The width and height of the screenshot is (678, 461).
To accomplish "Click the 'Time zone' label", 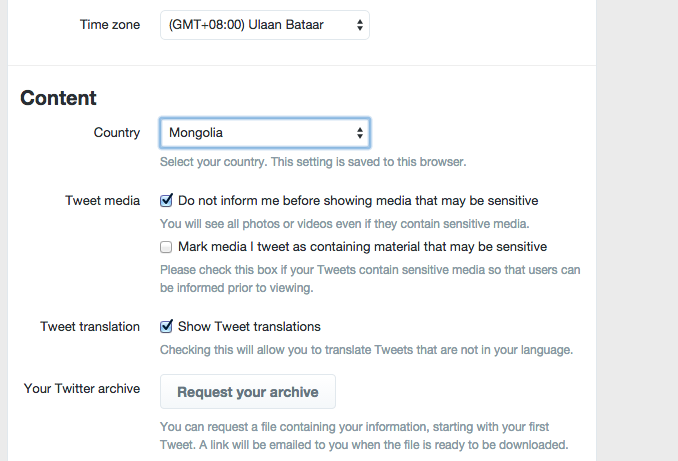I will click(110, 25).
